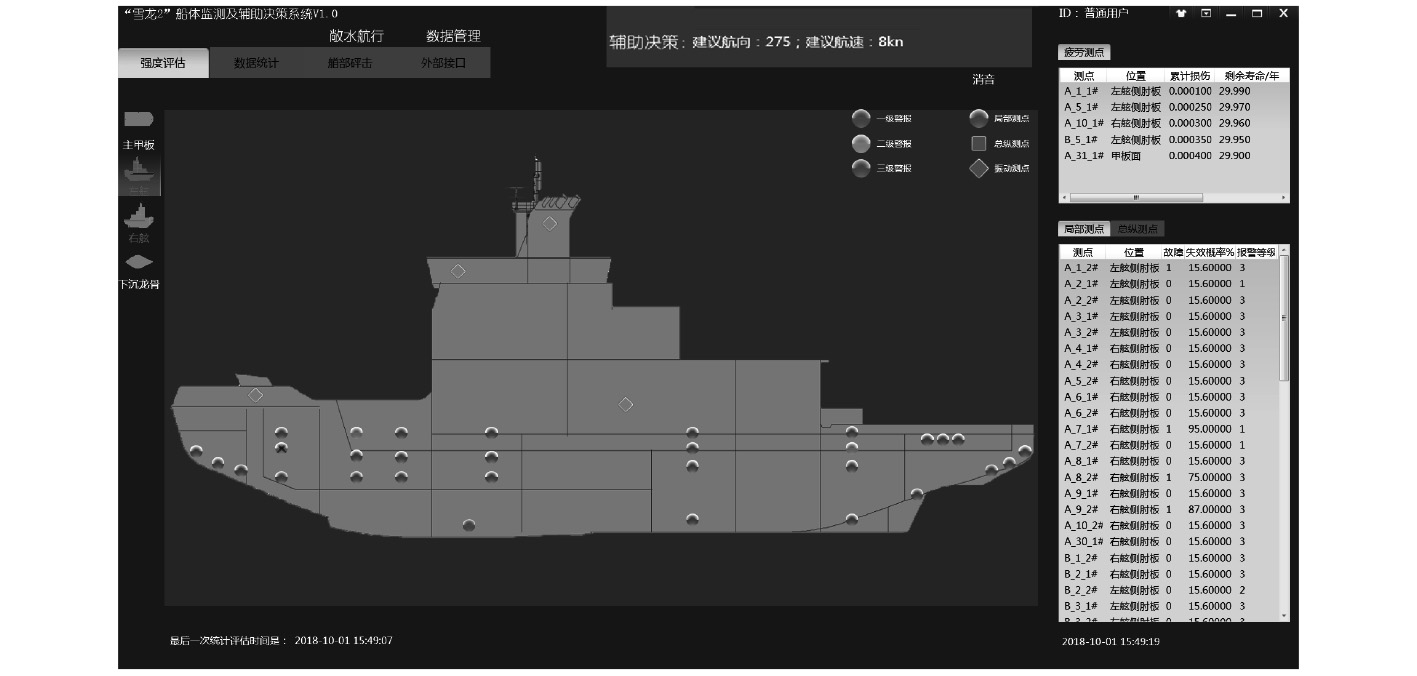Click the 总纵测点 square legend icon
The image size is (1417, 676).
(x=978, y=144)
